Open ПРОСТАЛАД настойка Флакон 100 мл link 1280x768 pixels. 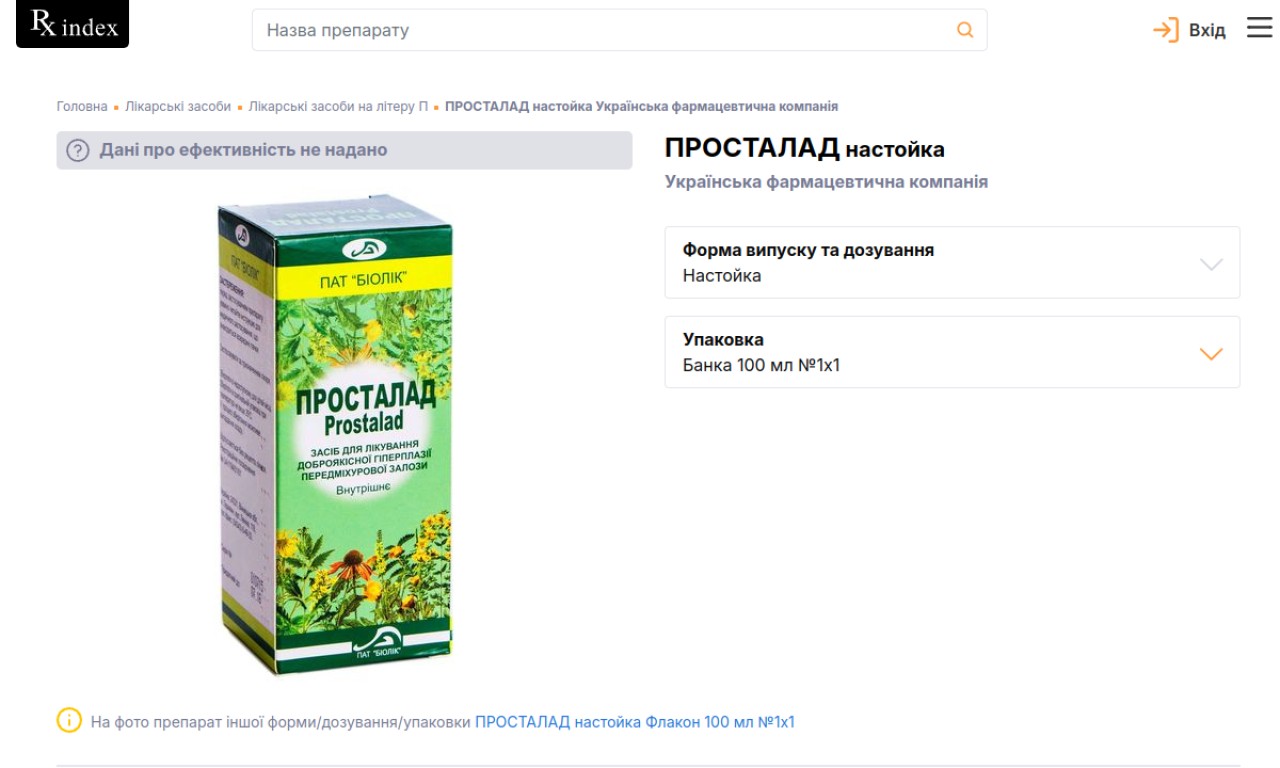click(635, 722)
